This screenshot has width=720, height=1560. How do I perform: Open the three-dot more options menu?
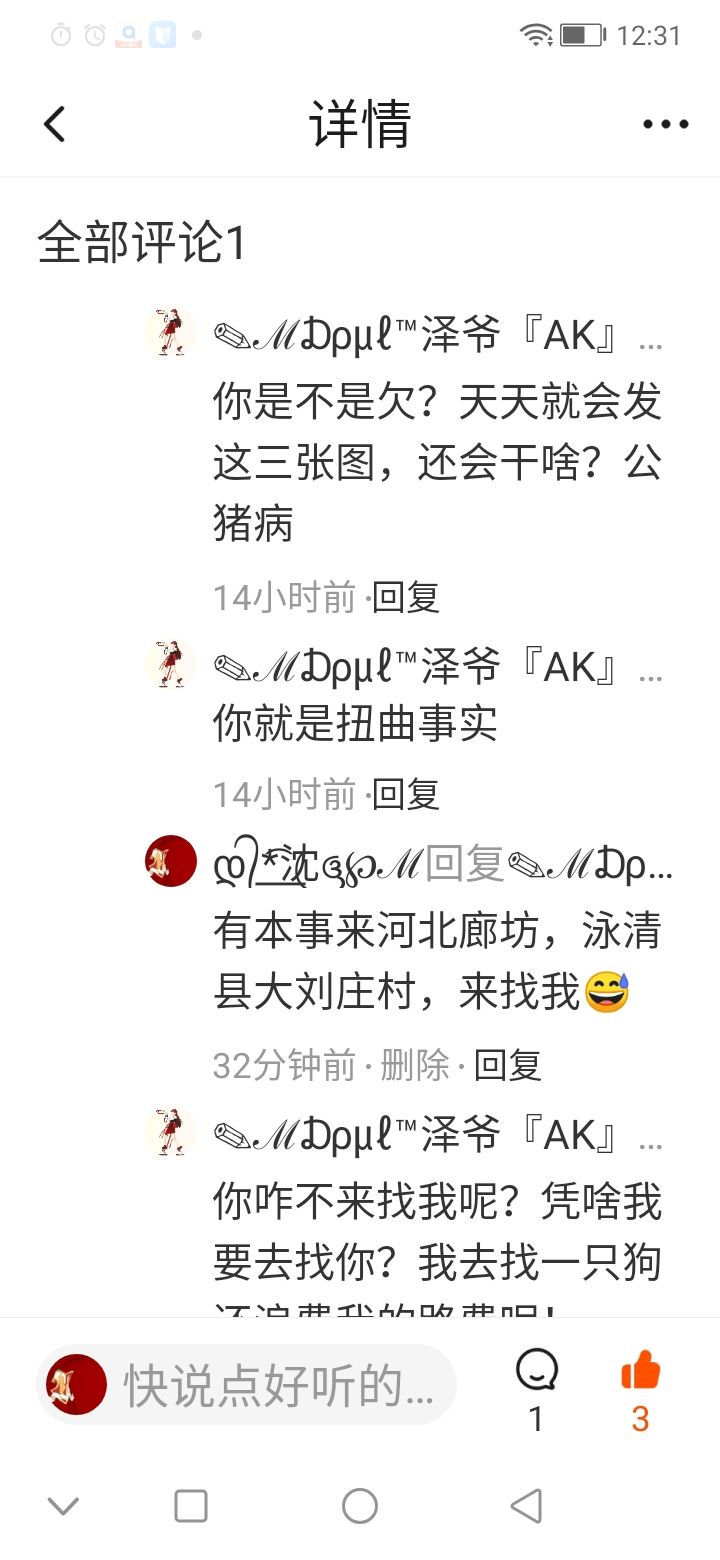666,124
